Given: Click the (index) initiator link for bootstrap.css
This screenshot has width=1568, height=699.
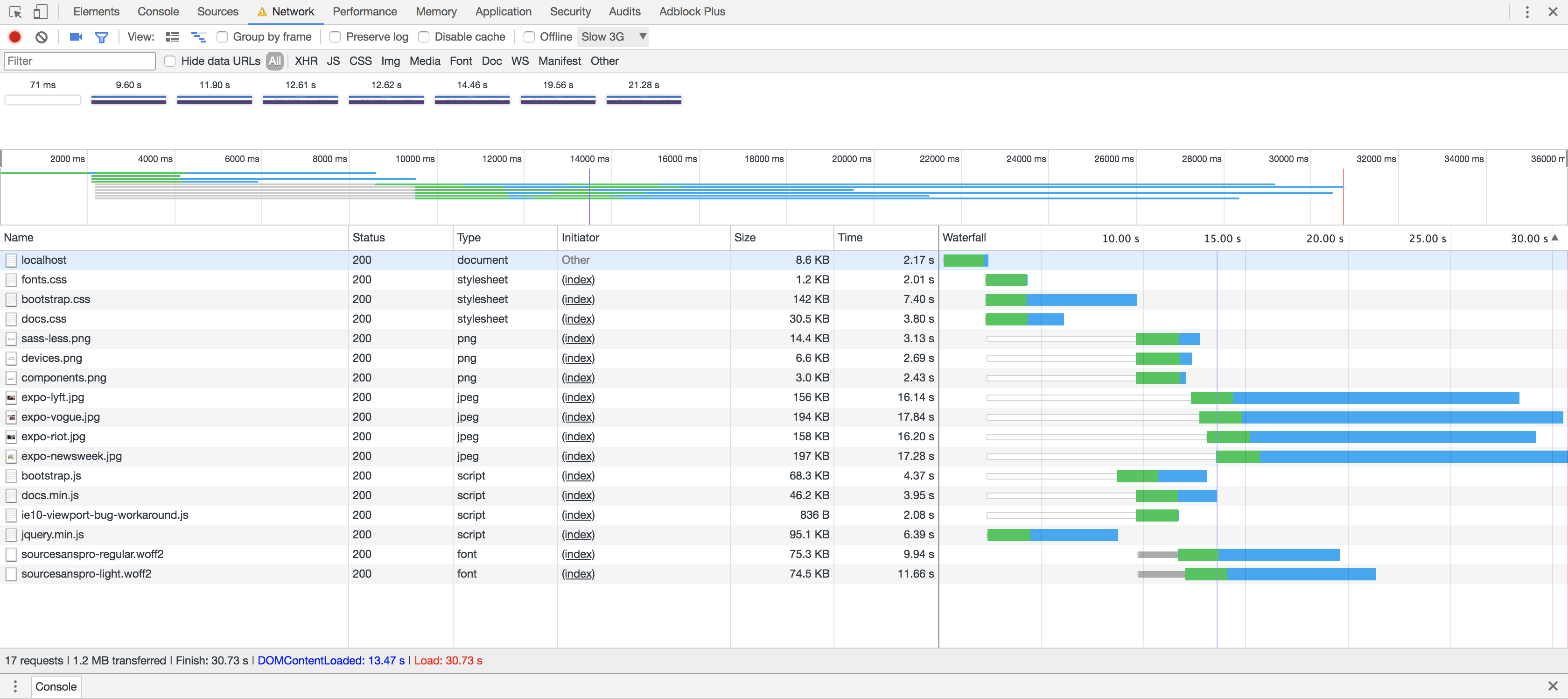Looking at the screenshot, I should click(578, 299).
